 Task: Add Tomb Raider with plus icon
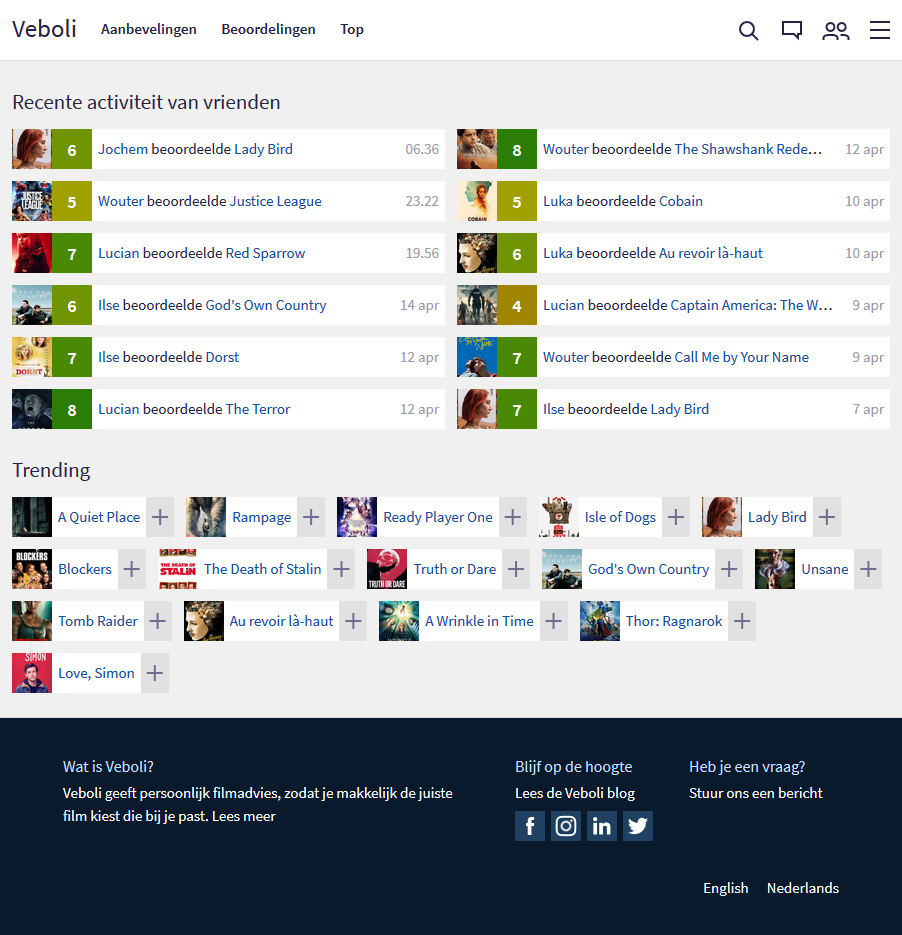coord(157,621)
